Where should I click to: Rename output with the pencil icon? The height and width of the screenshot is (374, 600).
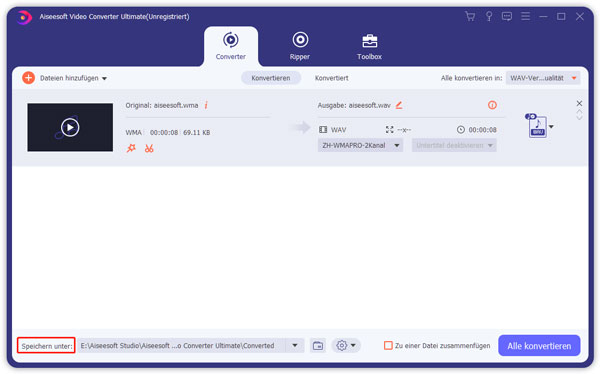[399, 105]
